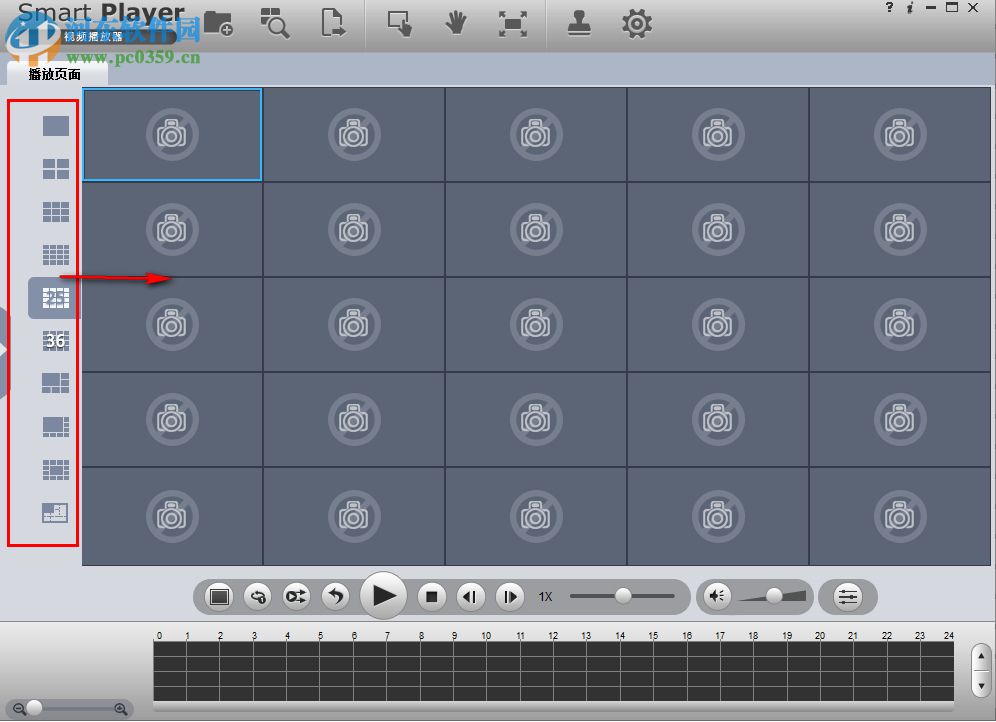Click hour 18 on the timeline
996x722 pixels.
click(753, 636)
